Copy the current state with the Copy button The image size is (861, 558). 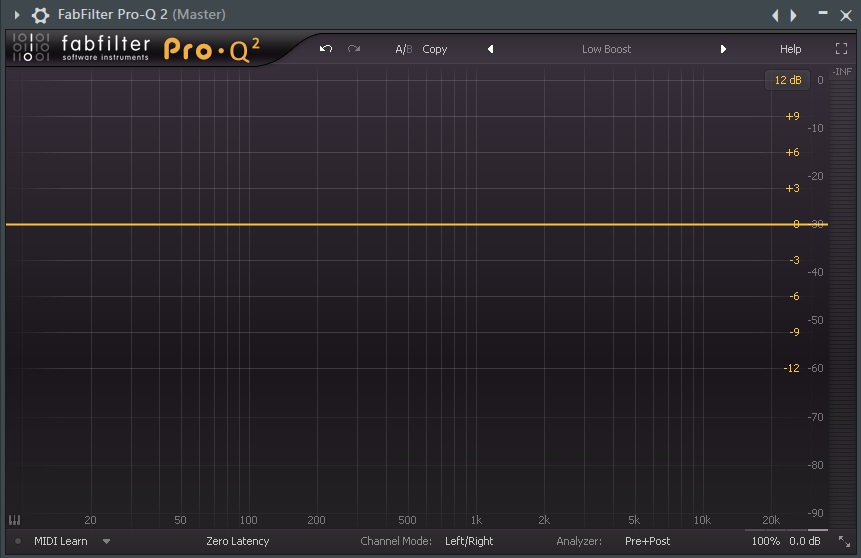tap(435, 49)
